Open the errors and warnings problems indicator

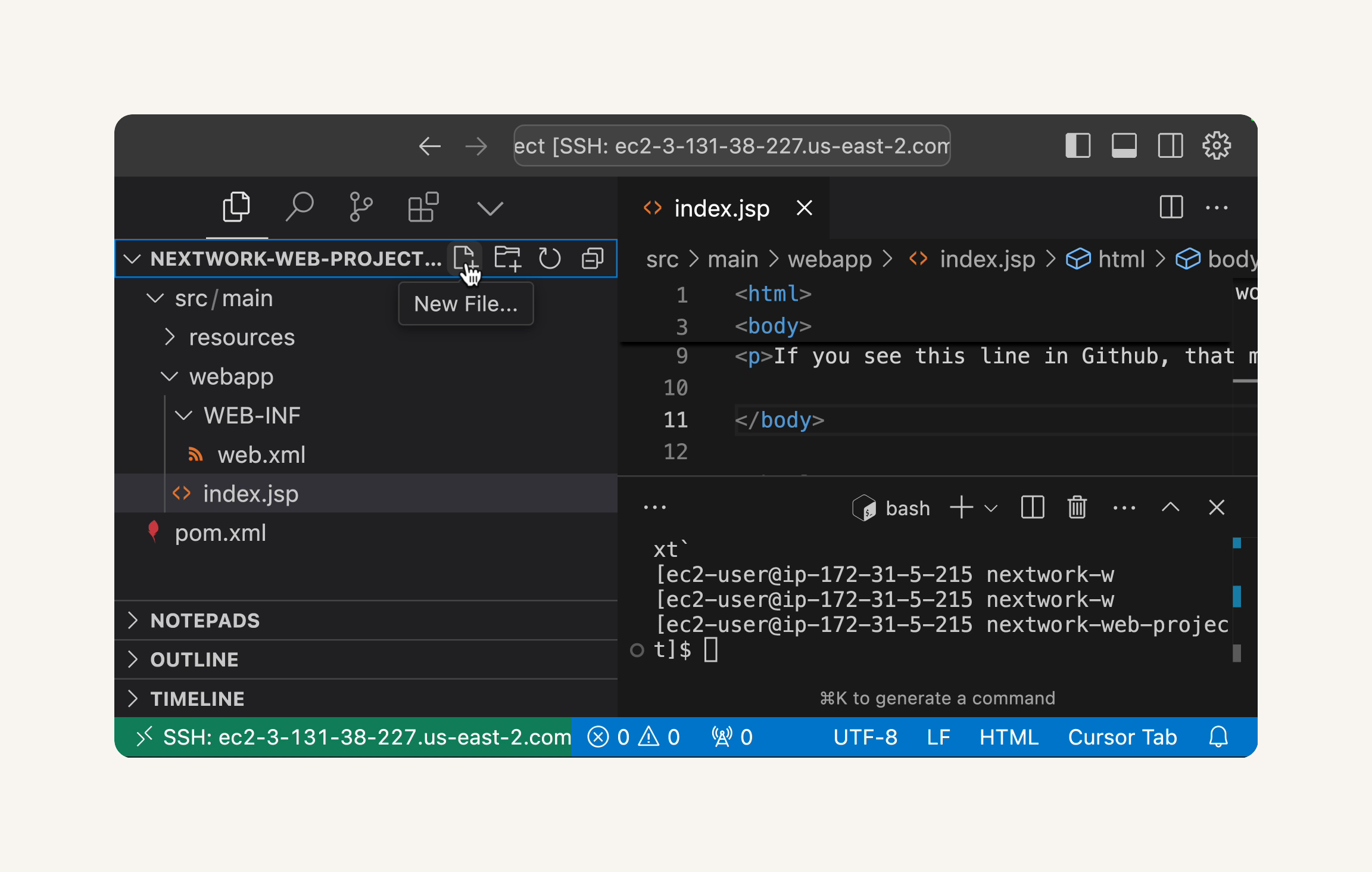click(x=634, y=737)
